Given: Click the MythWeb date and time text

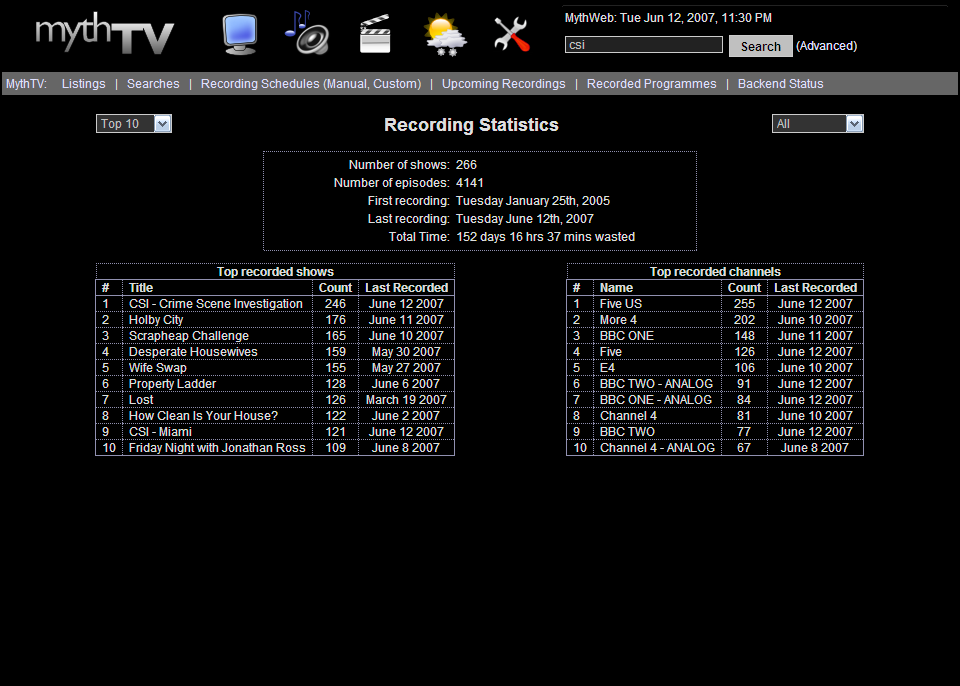Looking at the screenshot, I should tap(668, 18).
